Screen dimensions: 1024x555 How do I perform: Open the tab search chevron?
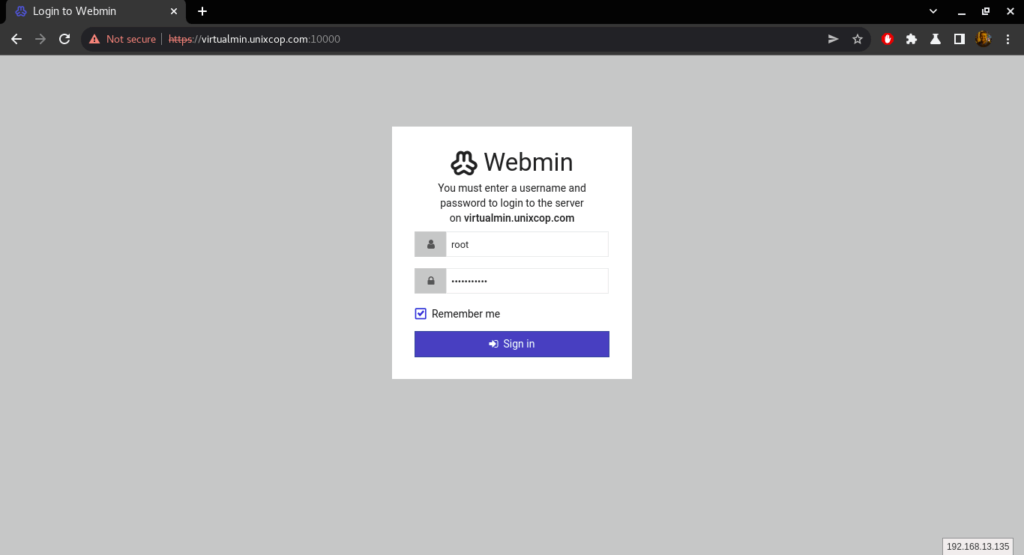click(x=933, y=11)
